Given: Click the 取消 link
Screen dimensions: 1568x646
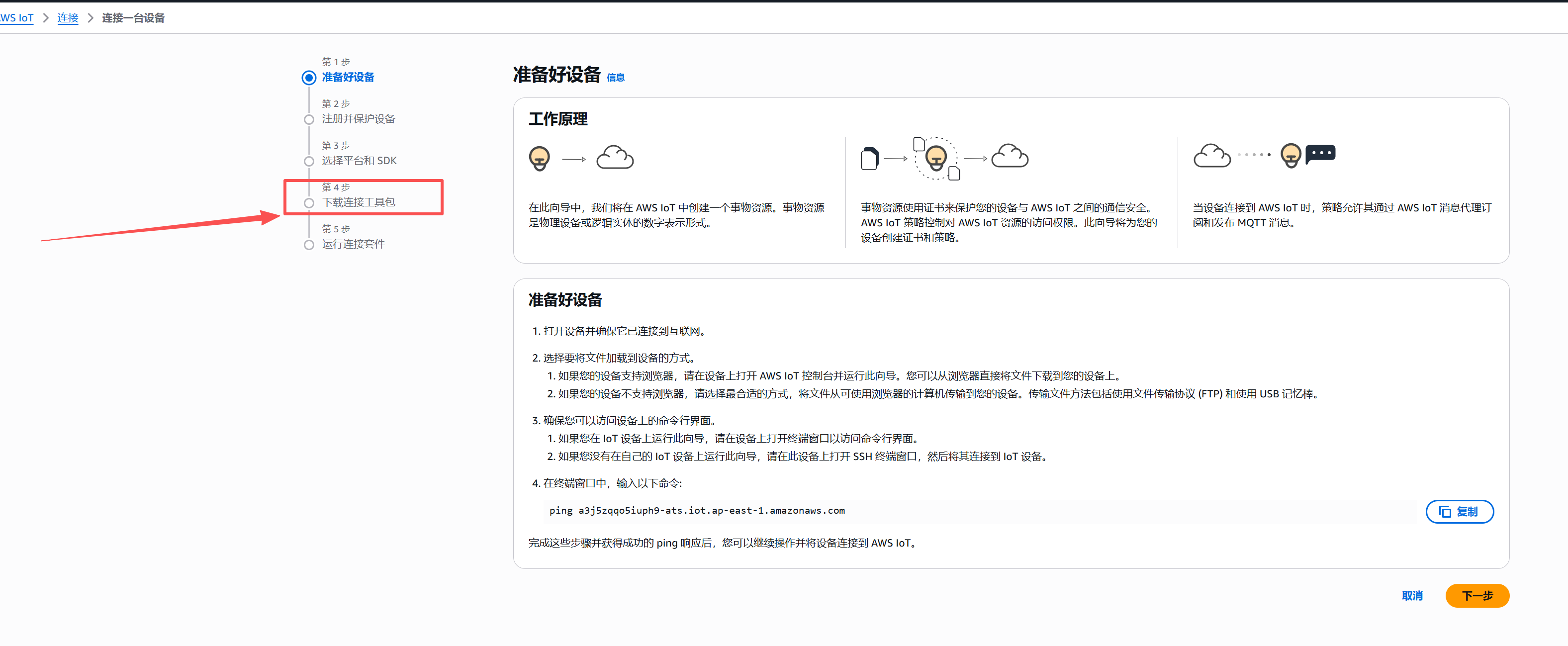Looking at the screenshot, I should point(1413,595).
